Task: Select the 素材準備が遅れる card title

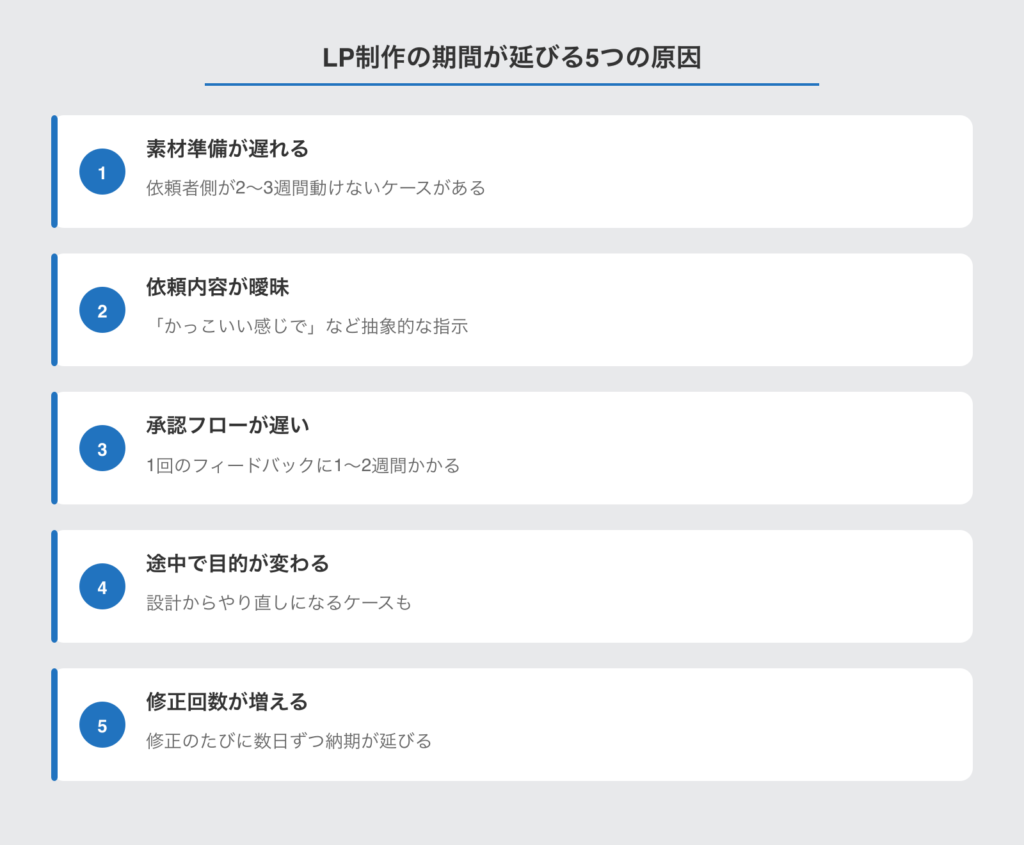Action: coord(227,149)
